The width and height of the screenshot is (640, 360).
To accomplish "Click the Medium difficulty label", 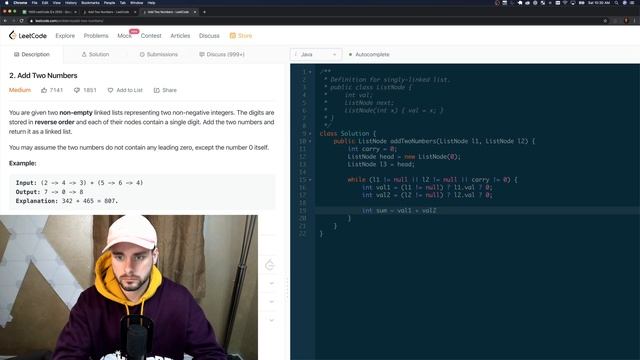I will click(x=20, y=90).
